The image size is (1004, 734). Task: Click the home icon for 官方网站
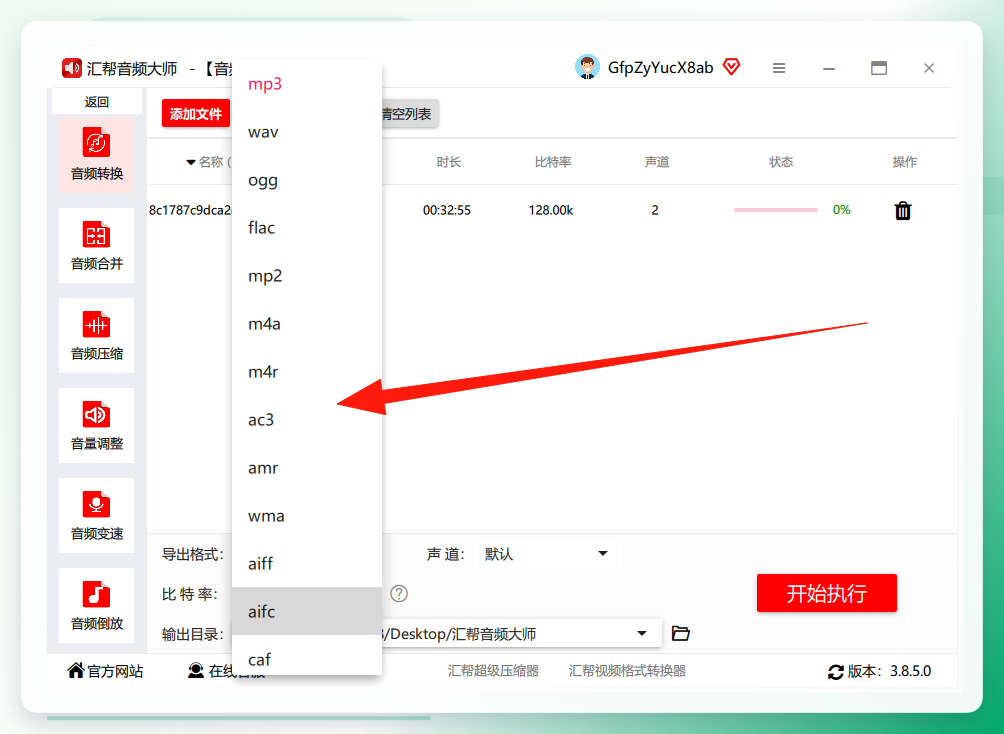(76, 670)
